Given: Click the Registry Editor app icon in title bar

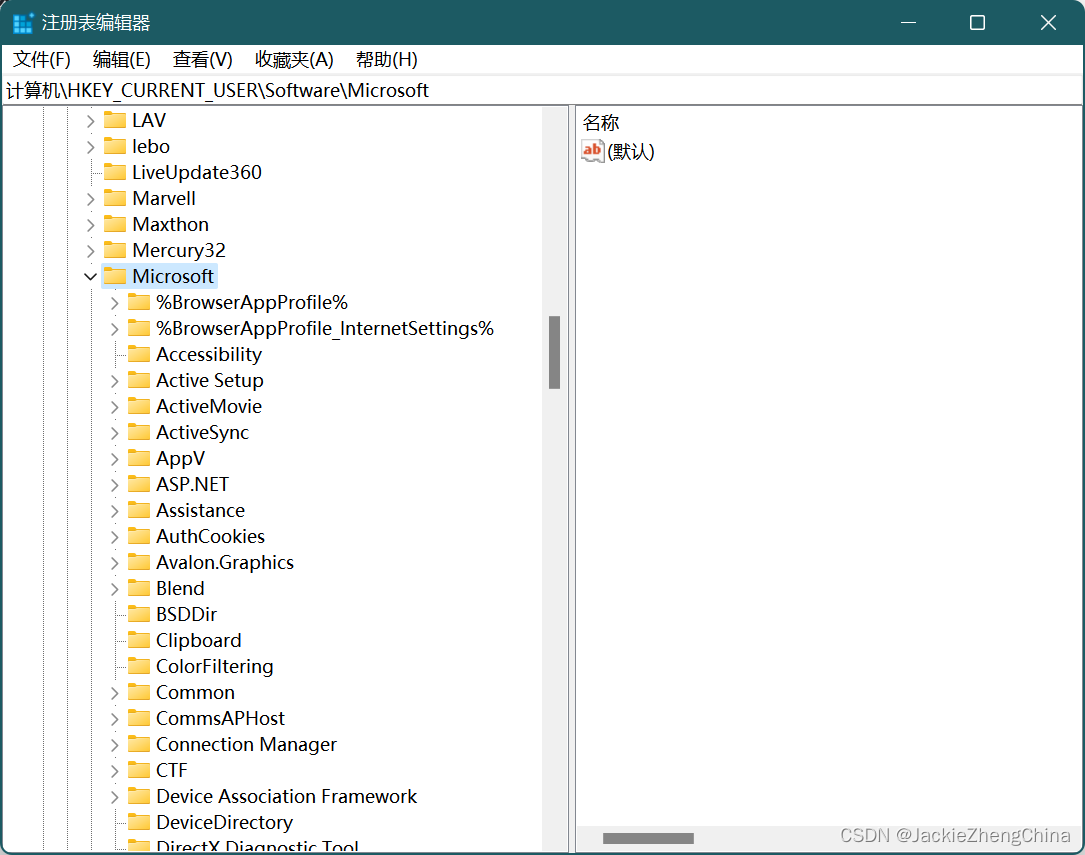Looking at the screenshot, I should [23, 23].
